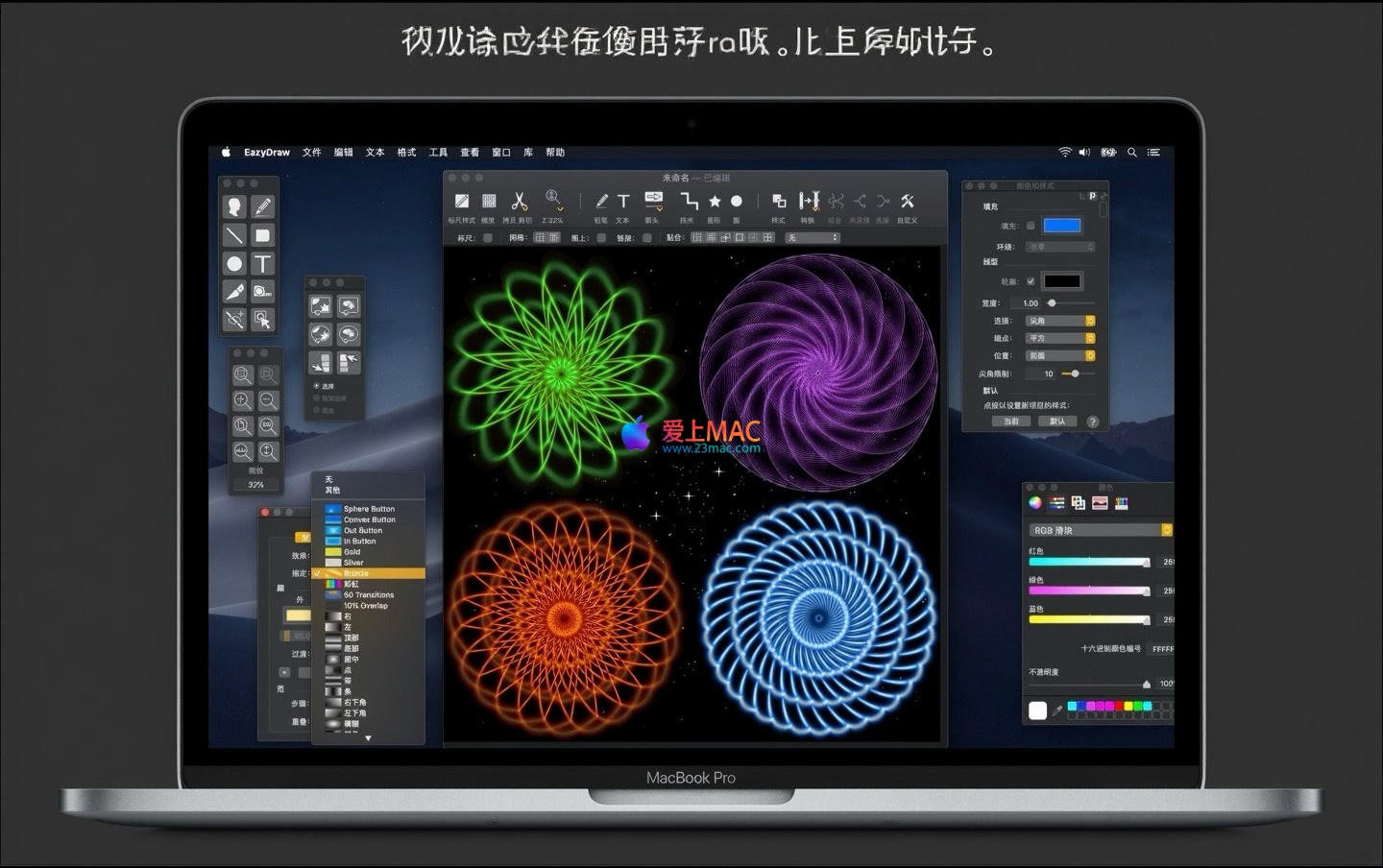Select the pencil tool in the tool palette

click(262, 207)
